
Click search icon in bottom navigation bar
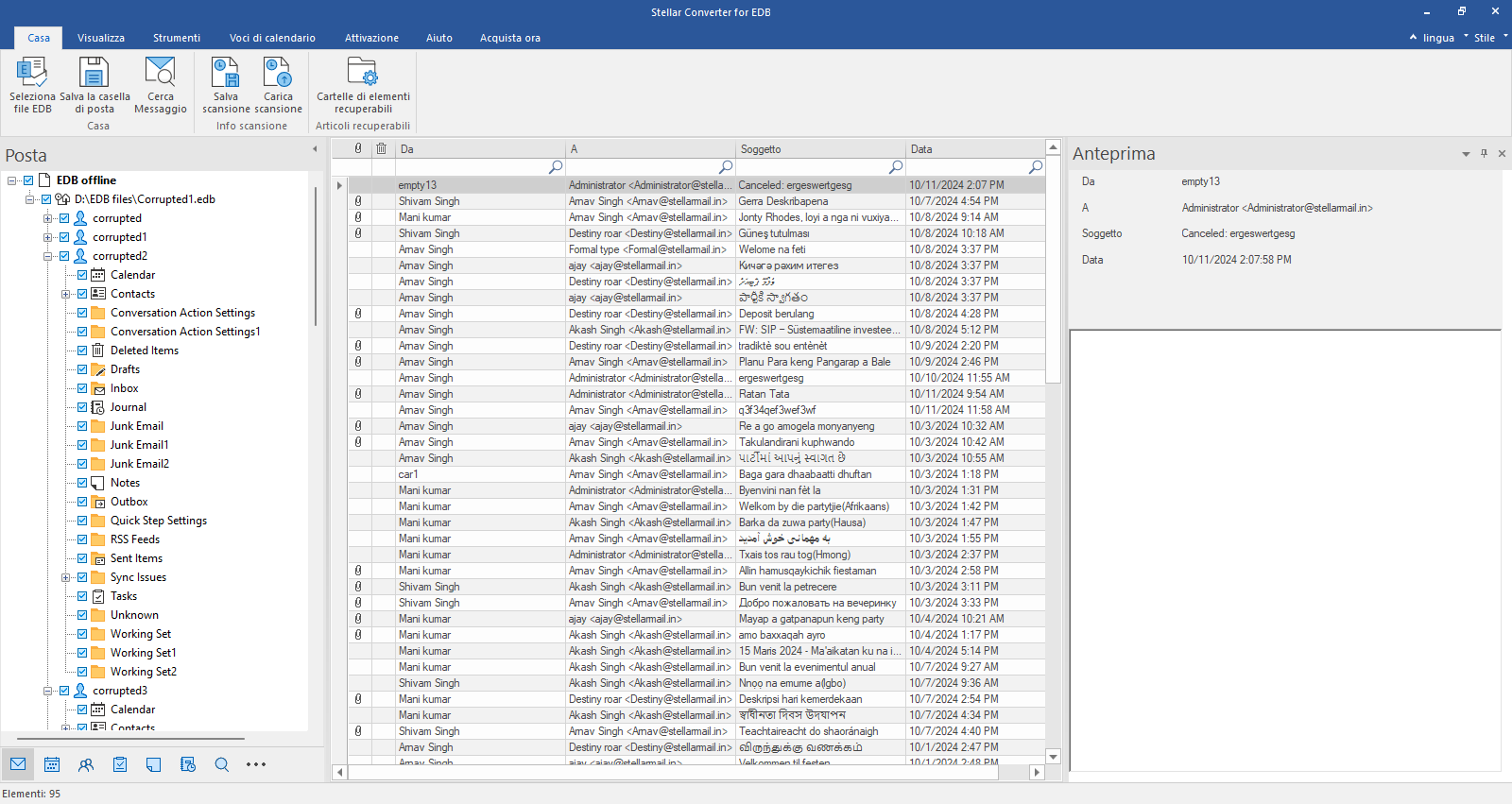click(222, 764)
